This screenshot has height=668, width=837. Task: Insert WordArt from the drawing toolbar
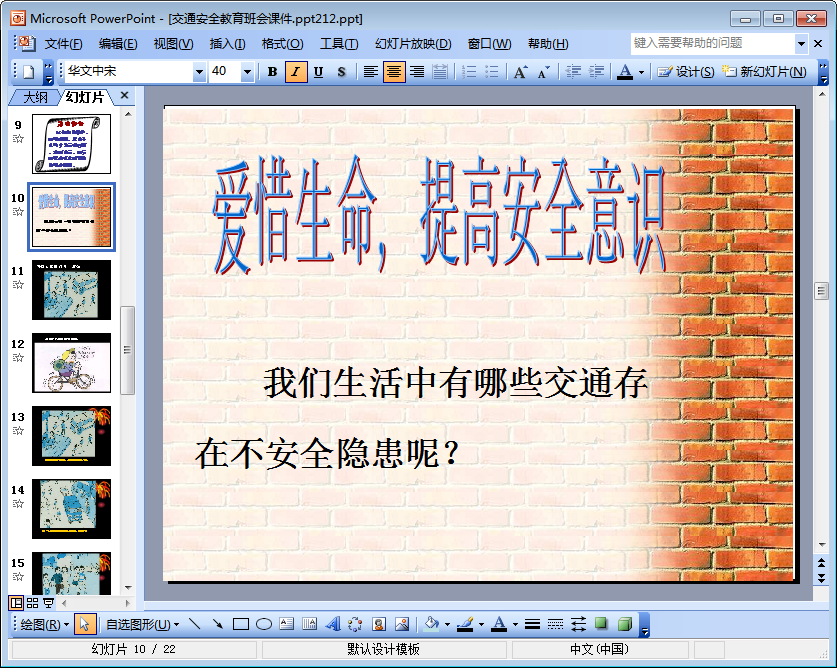click(333, 624)
